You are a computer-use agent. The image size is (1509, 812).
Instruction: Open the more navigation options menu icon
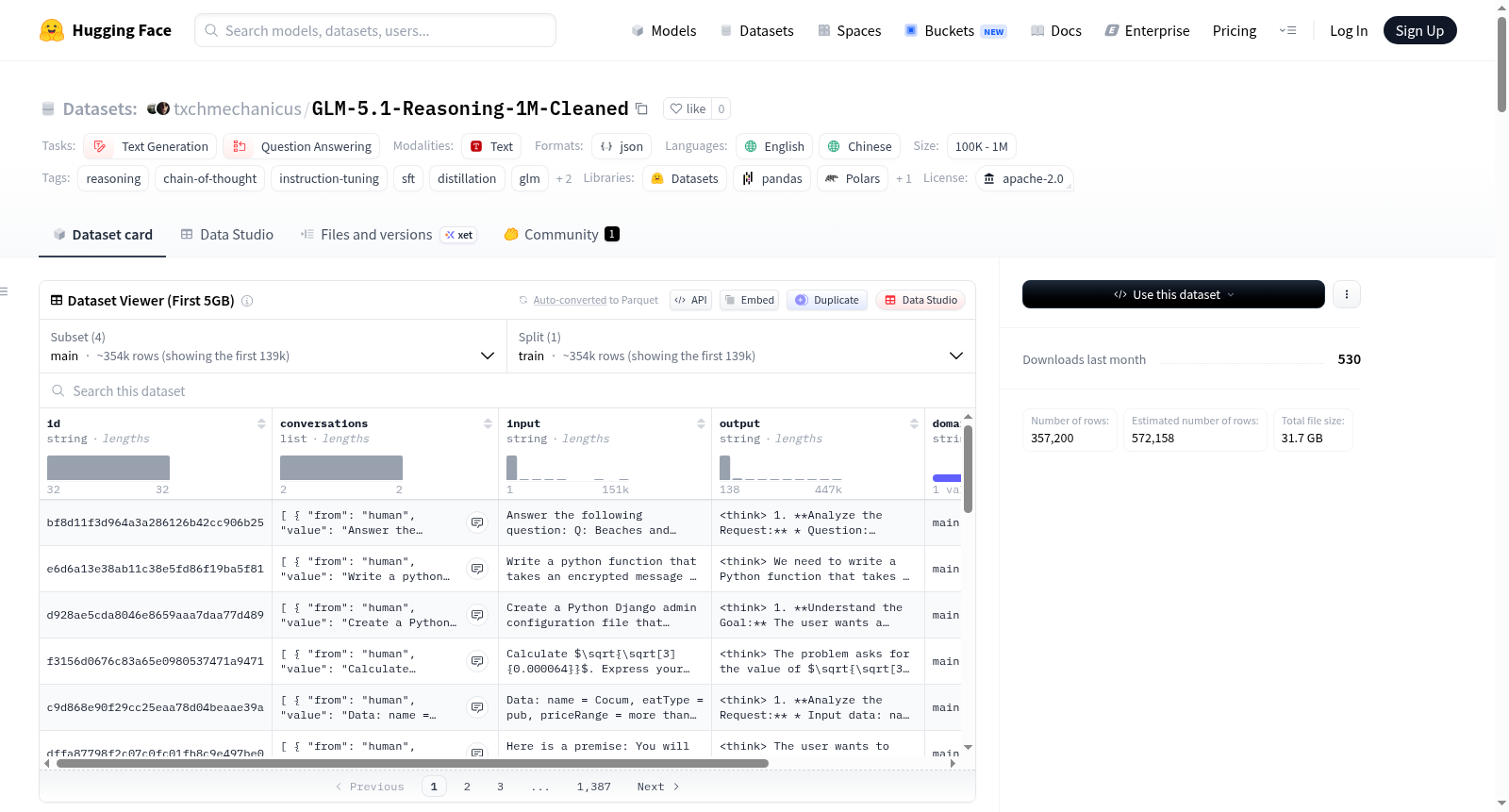tap(1287, 30)
